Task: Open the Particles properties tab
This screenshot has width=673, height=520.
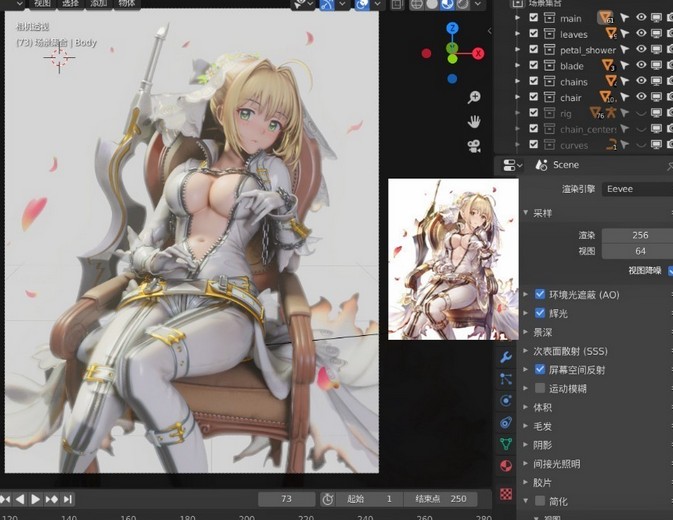Action: (x=506, y=379)
